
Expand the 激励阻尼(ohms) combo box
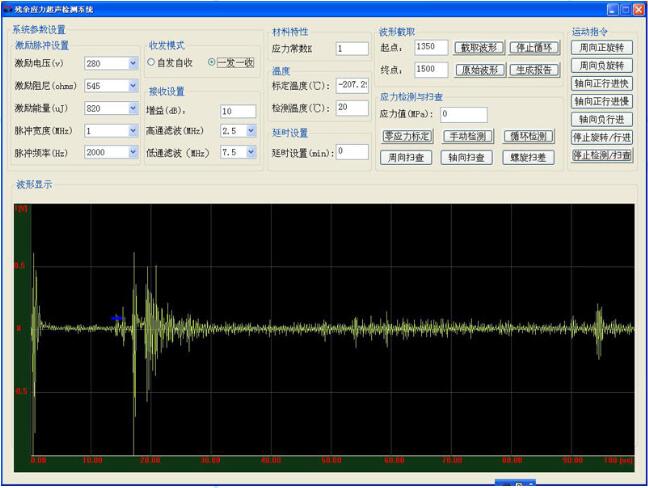point(133,86)
